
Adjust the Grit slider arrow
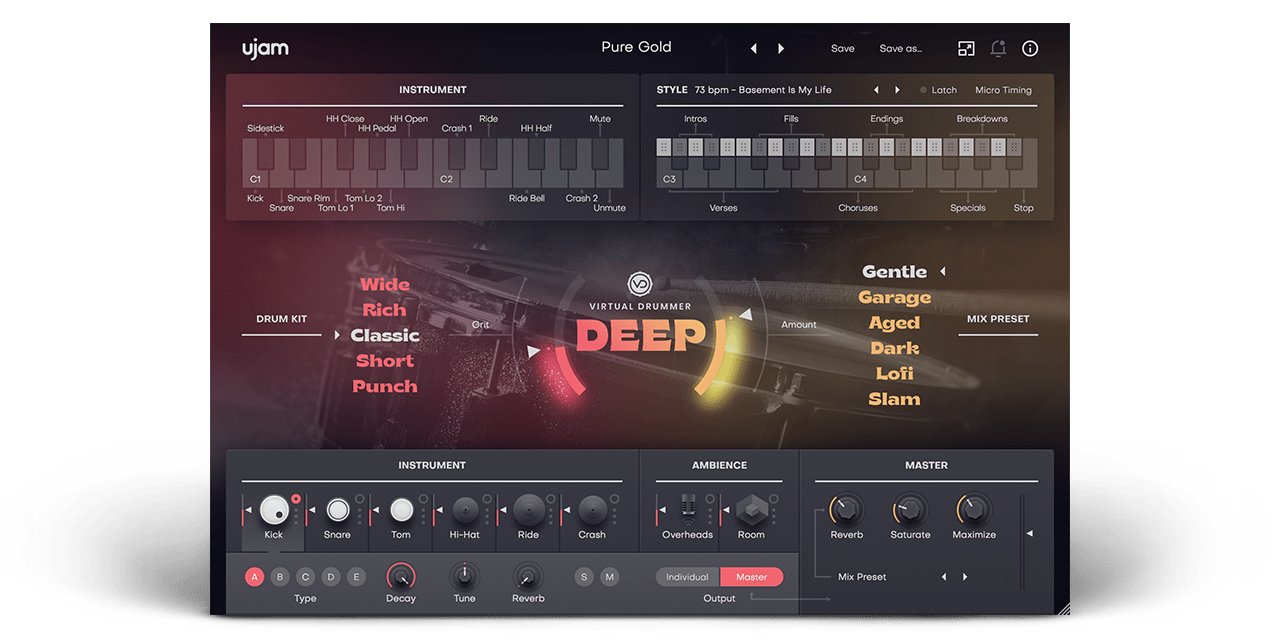click(x=534, y=350)
